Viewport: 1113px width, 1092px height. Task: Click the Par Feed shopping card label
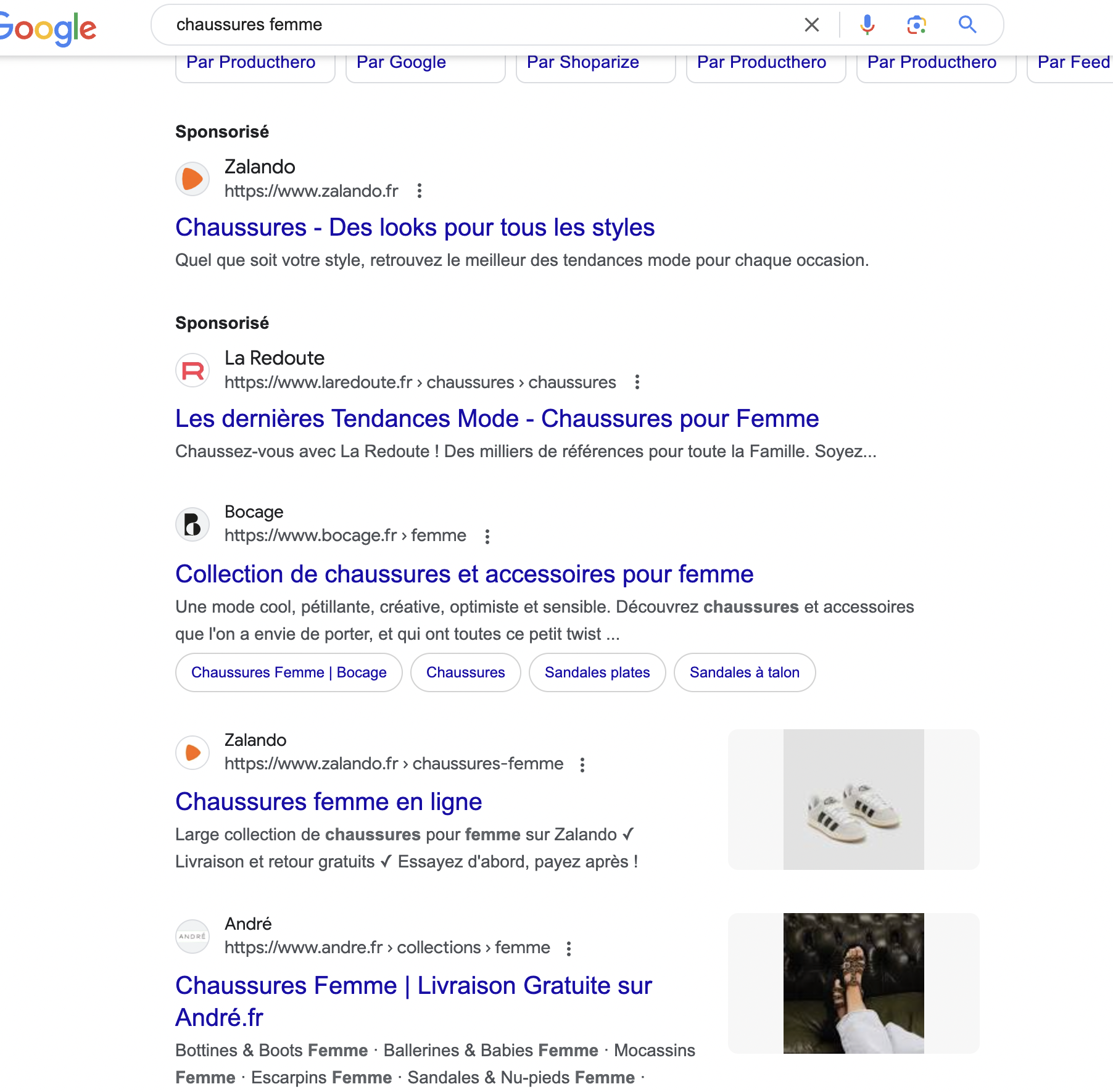pyautogui.click(x=1074, y=62)
